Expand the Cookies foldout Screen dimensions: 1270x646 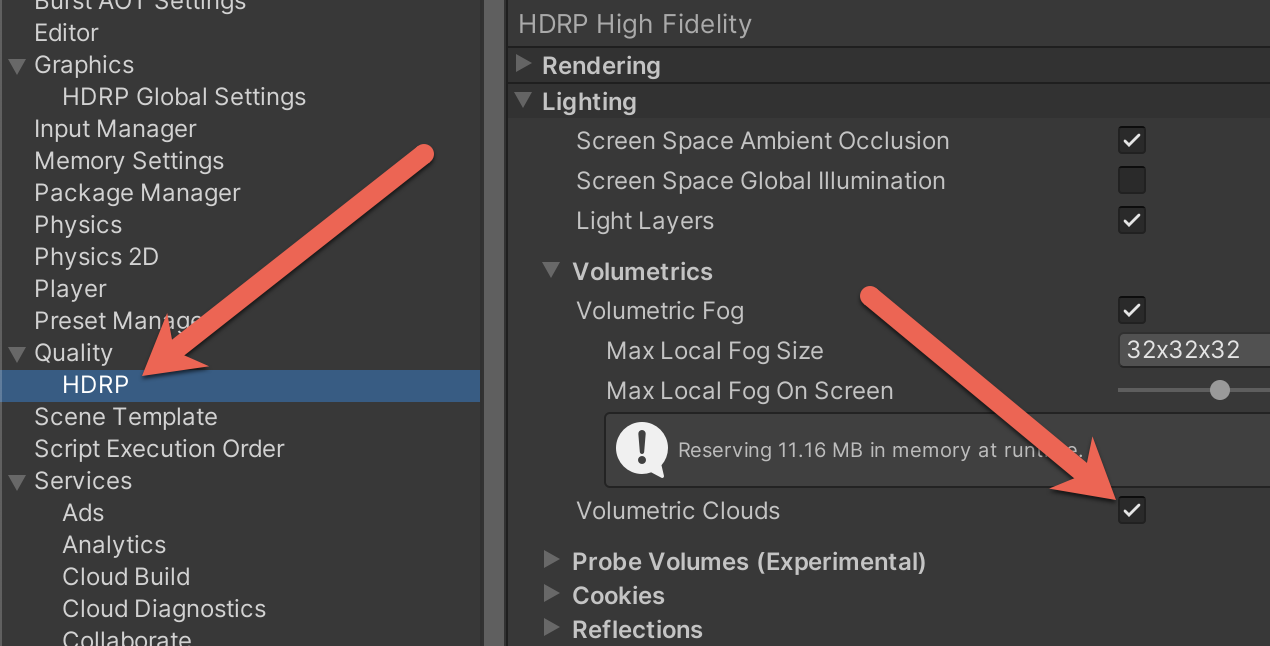[551, 594]
